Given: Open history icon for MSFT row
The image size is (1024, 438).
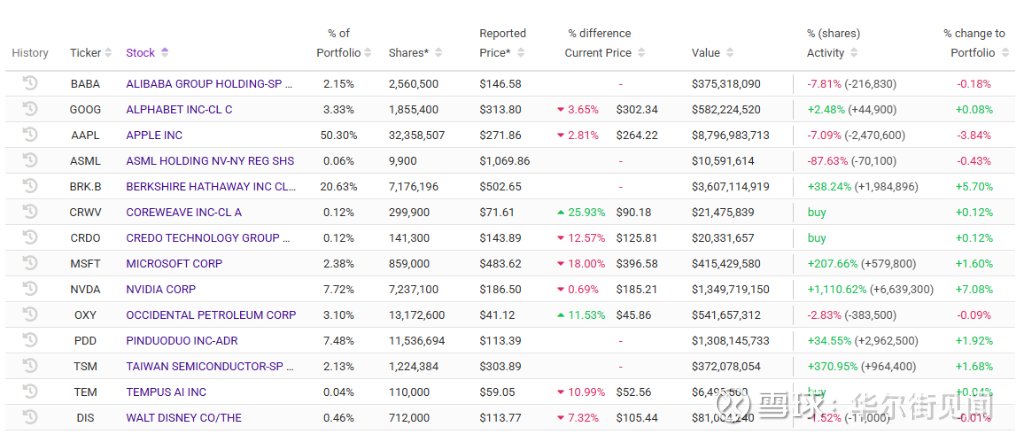Looking at the screenshot, I should (30, 263).
